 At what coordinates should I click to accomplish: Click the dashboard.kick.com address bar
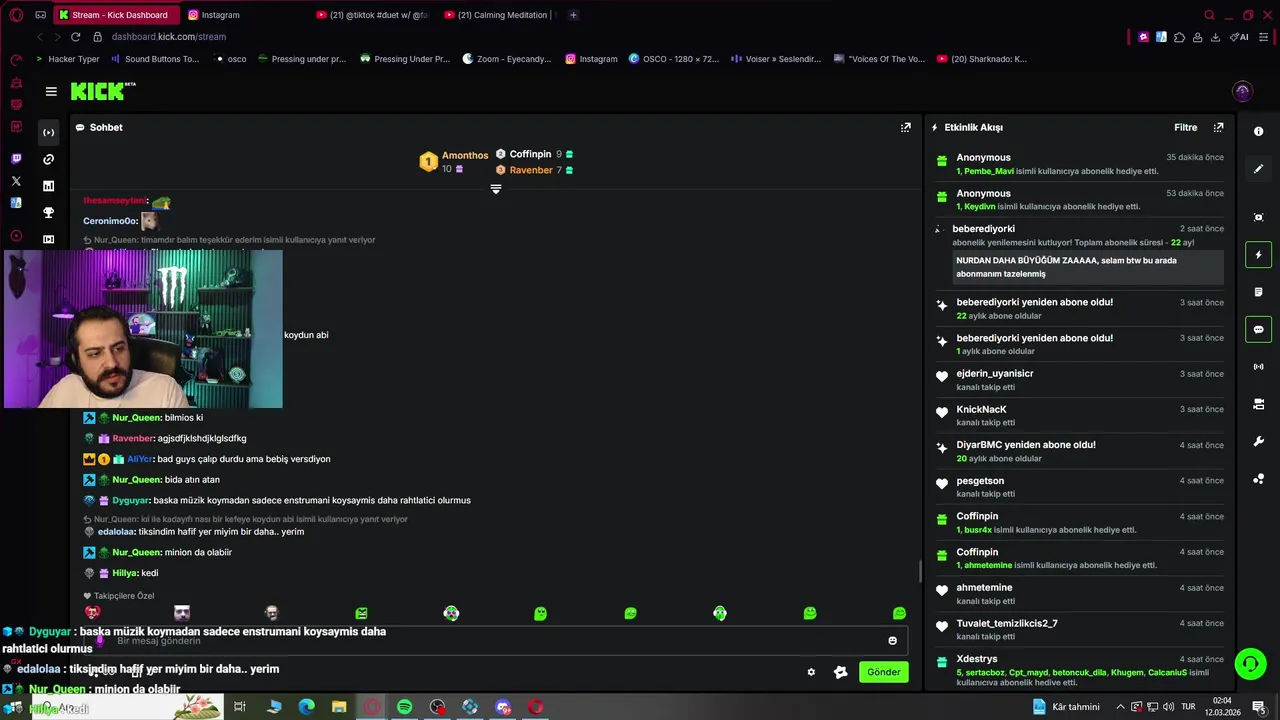tap(169, 37)
